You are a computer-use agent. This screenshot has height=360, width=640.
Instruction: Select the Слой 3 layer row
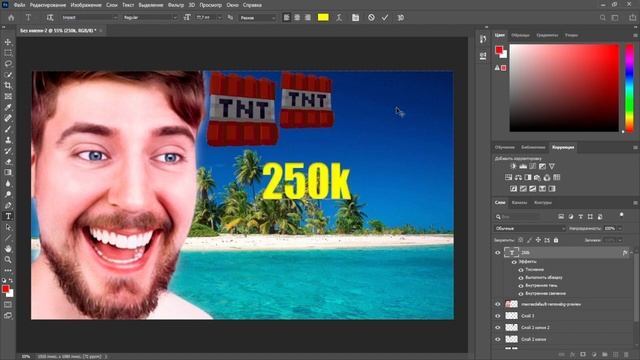point(563,316)
